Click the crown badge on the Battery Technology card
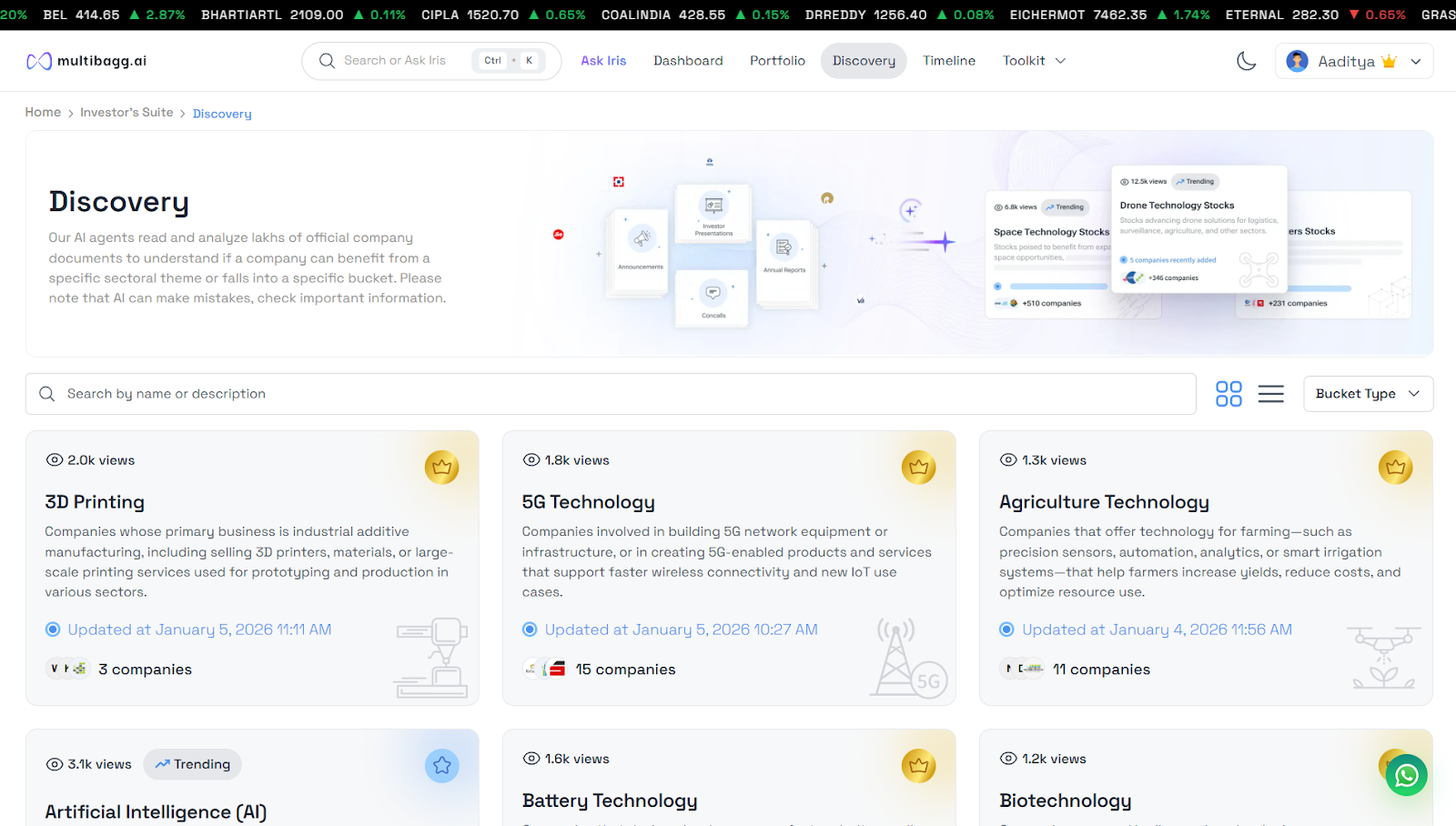The width and height of the screenshot is (1456, 826). point(918,765)
